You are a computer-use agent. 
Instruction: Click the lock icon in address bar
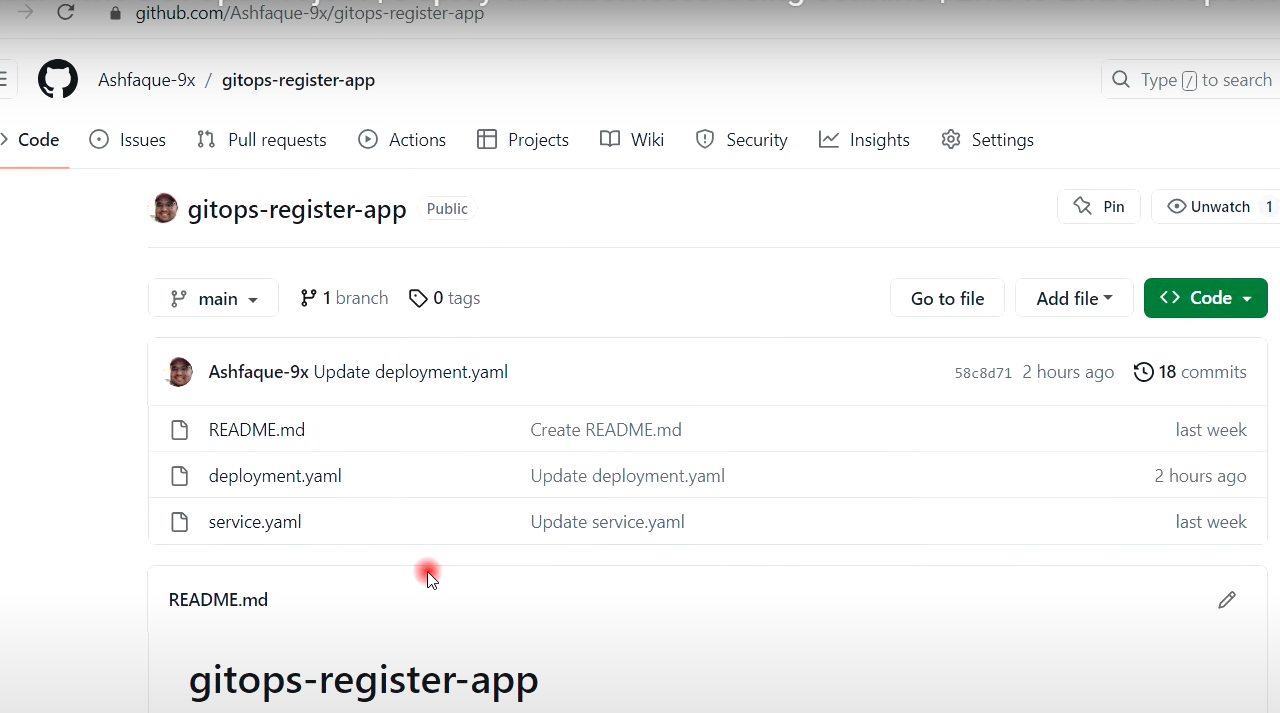tap(115, 14)
